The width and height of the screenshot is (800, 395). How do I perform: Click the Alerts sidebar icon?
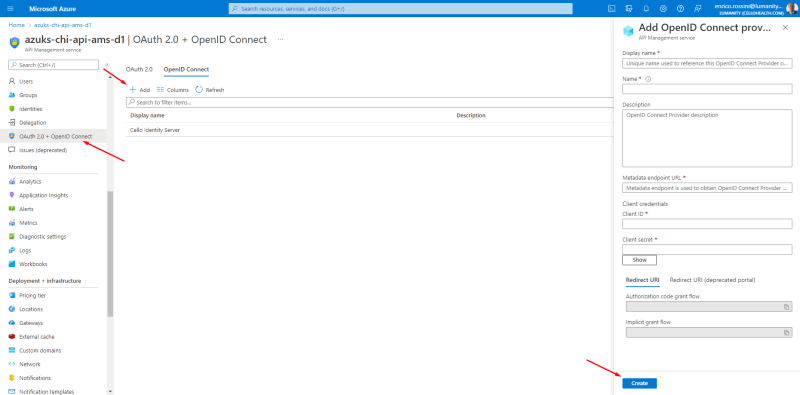tap(12, 209)
